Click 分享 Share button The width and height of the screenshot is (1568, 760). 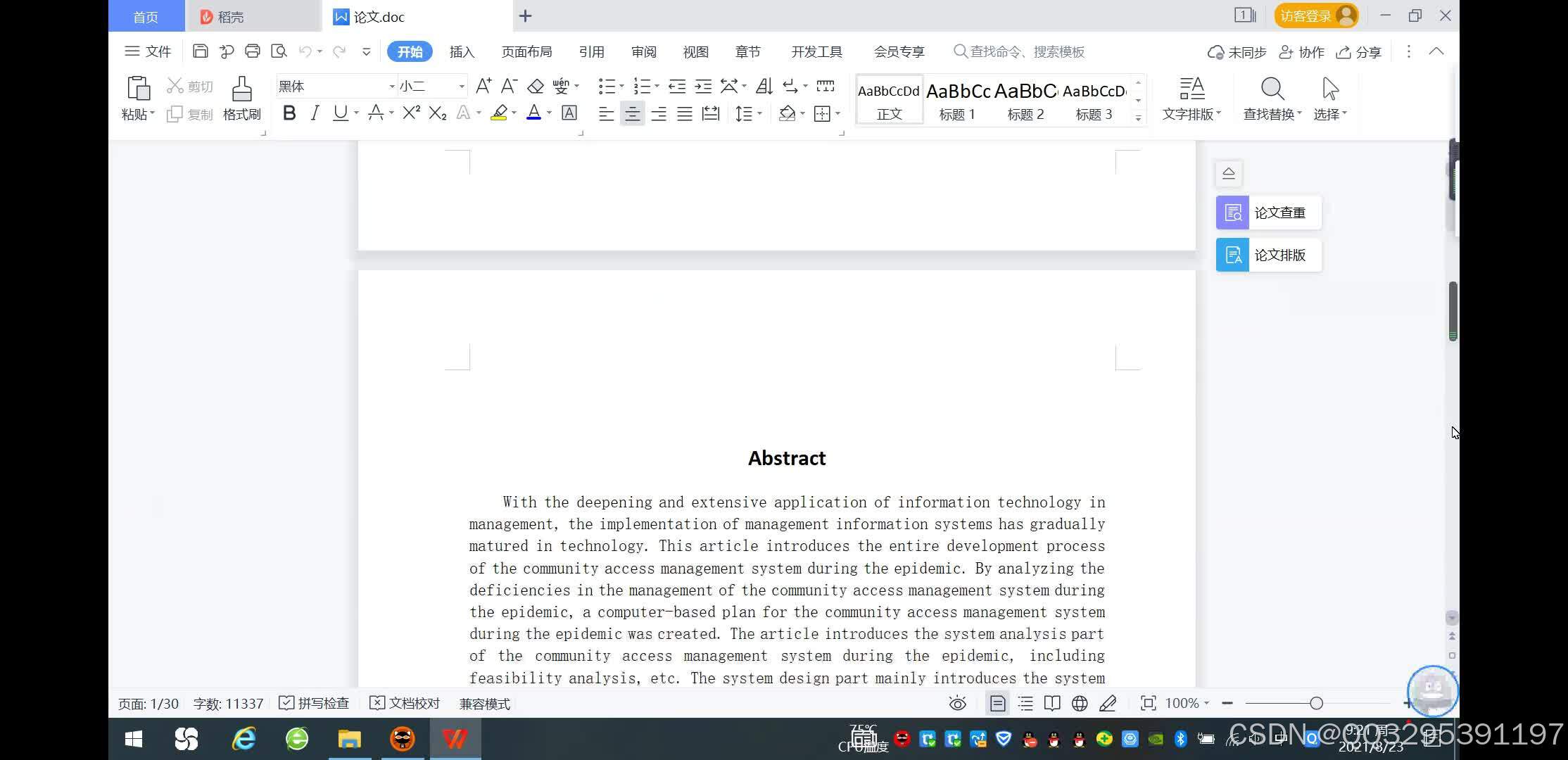tap(1359, 52)
